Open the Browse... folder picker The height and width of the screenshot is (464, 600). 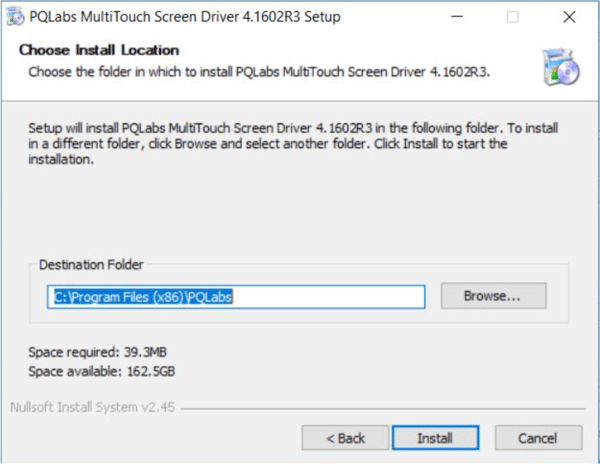click(x=493, y=296)
